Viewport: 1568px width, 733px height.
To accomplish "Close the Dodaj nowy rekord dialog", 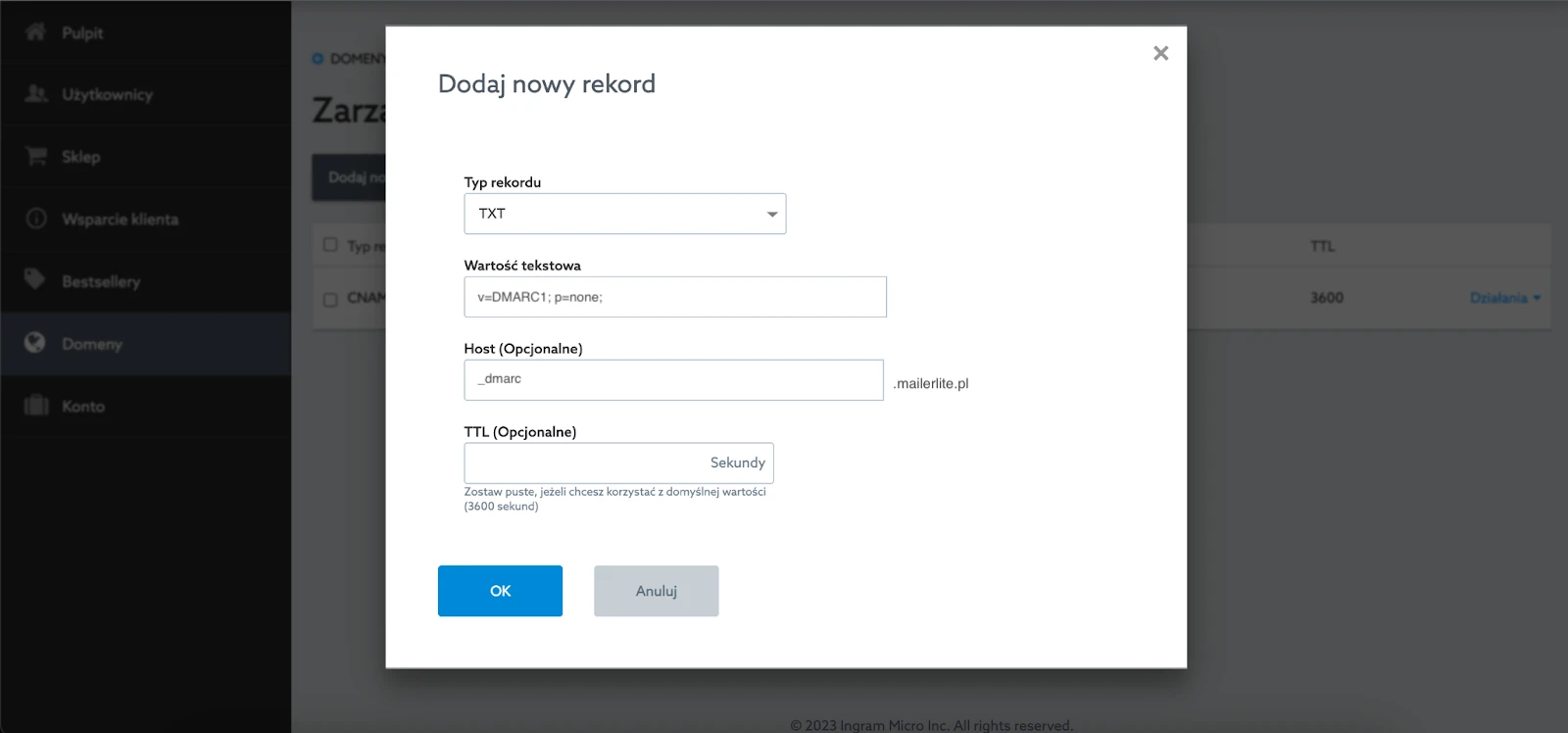I will tap(1160, 53).
